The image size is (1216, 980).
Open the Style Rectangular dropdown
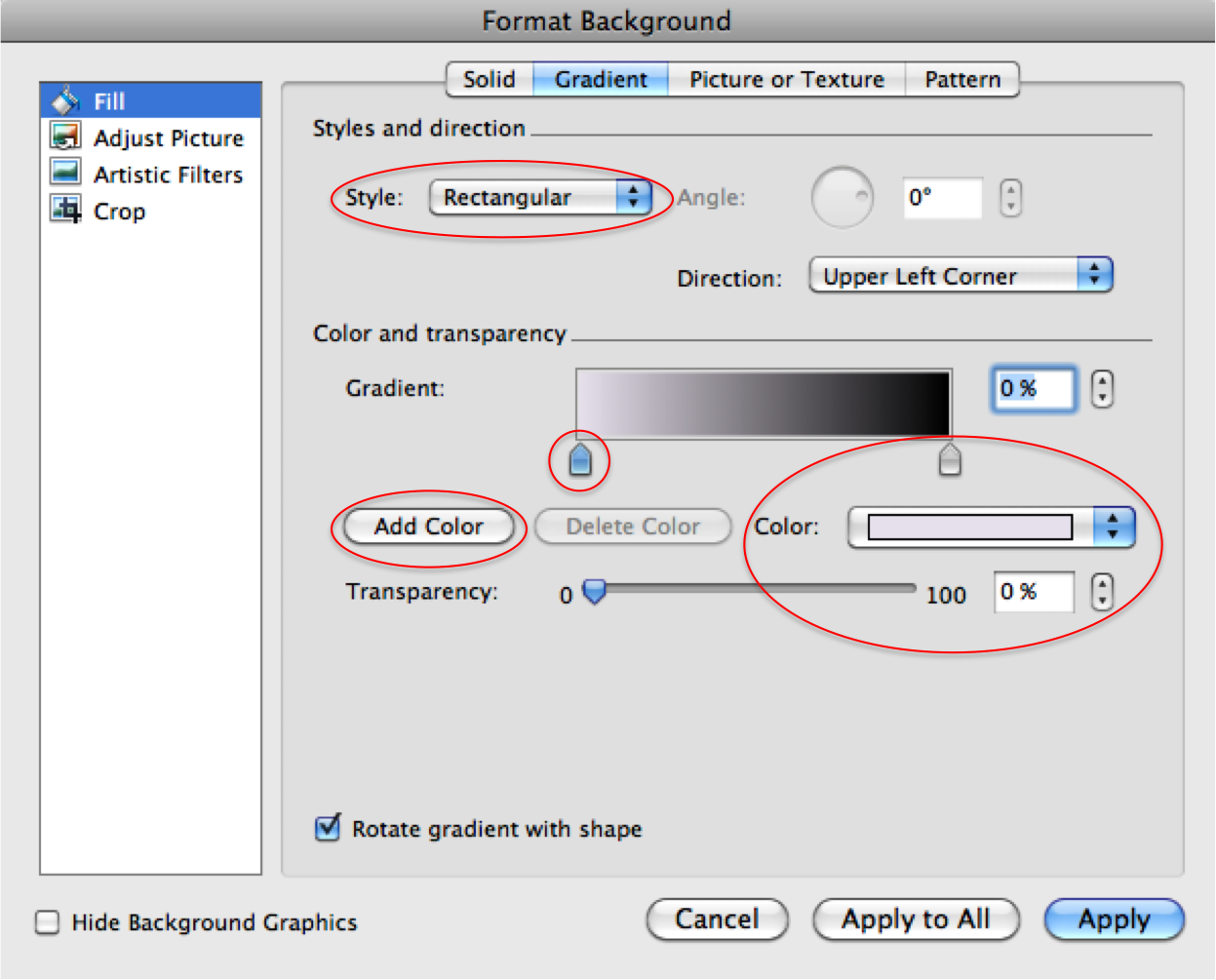[x=539, y=198]
